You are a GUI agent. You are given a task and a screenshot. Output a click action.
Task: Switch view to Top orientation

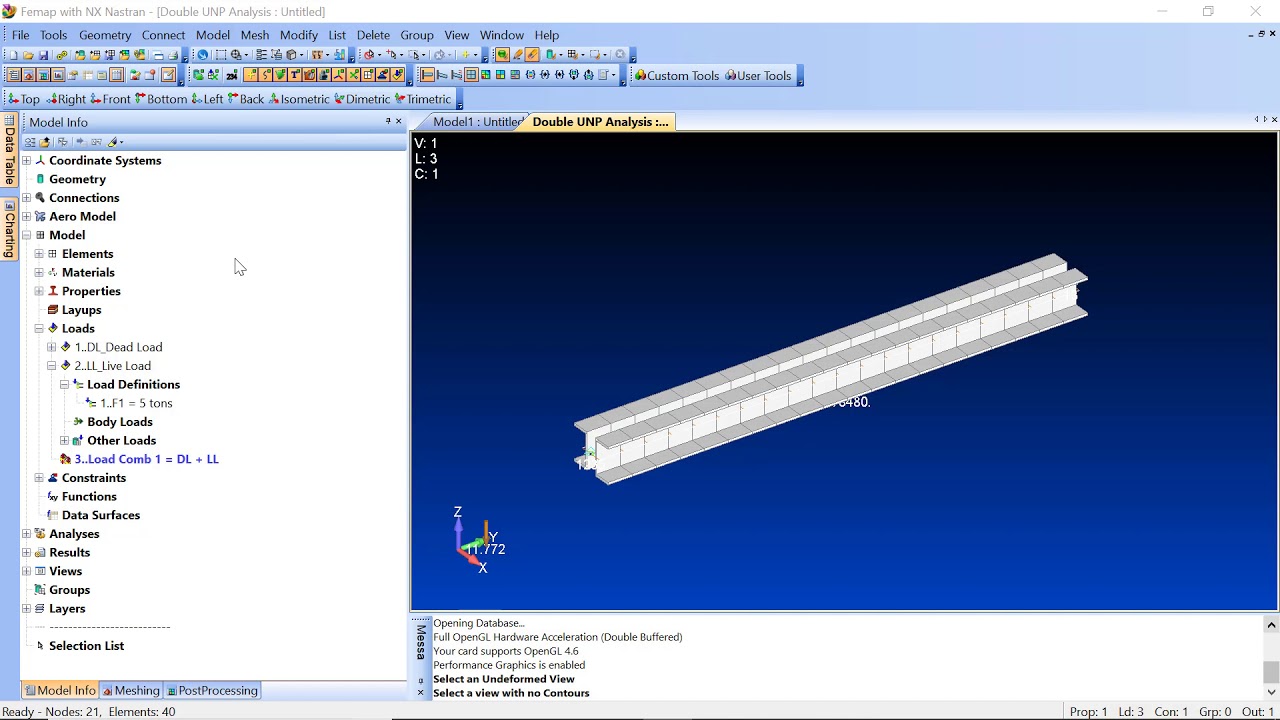24,99
